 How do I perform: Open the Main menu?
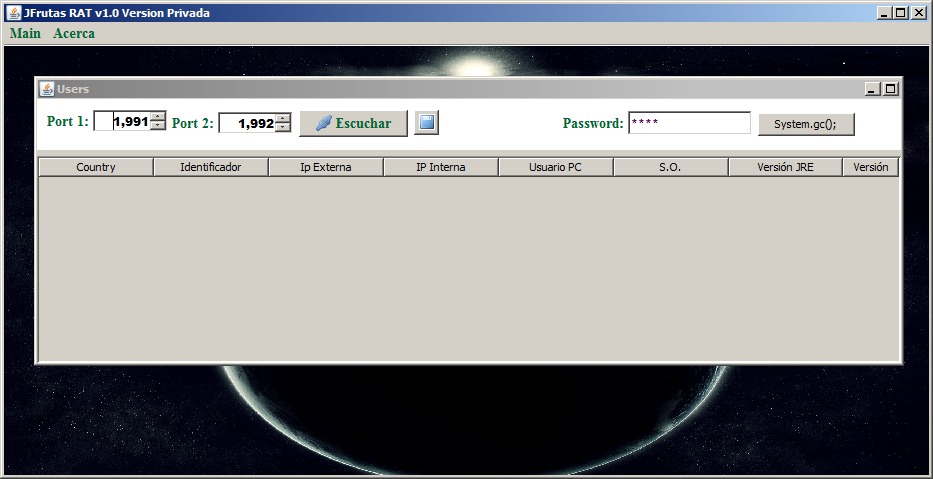25,33
